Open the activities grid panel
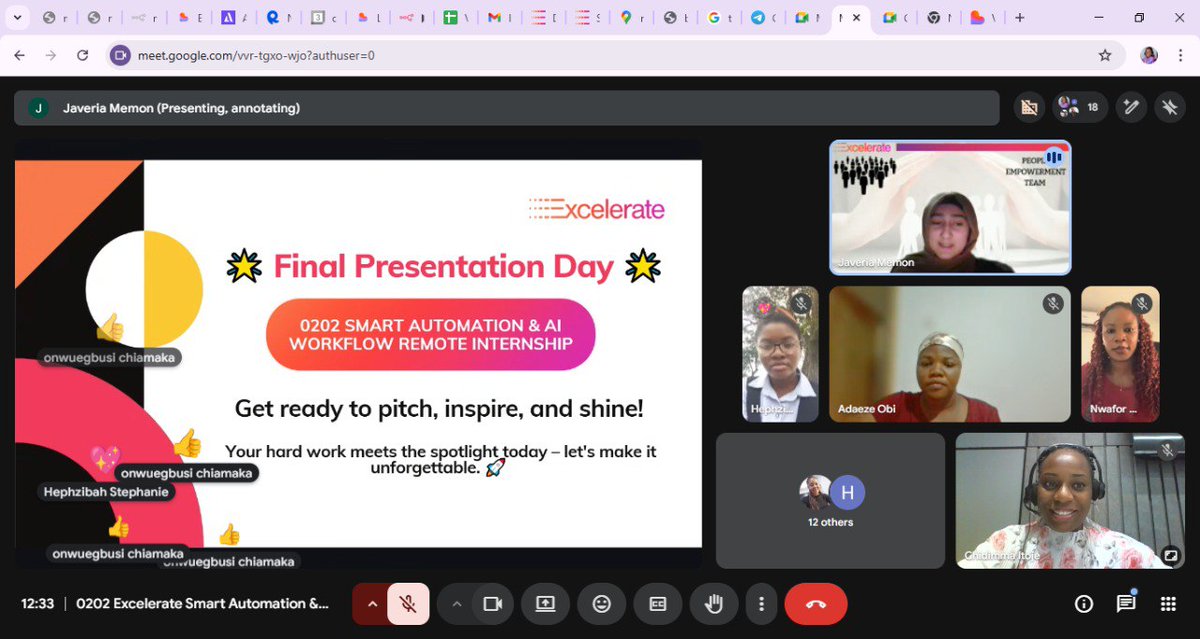This screenshot has height=639, width=1200. click(x=1168, y=604)
